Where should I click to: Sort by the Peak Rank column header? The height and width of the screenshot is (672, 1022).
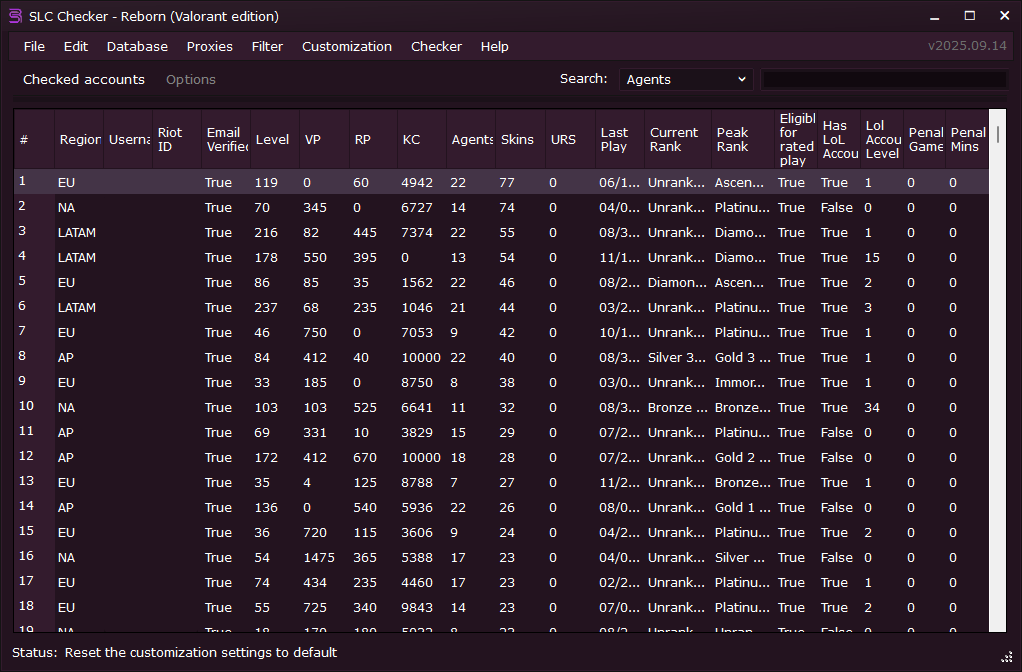[x=742, y=139]
